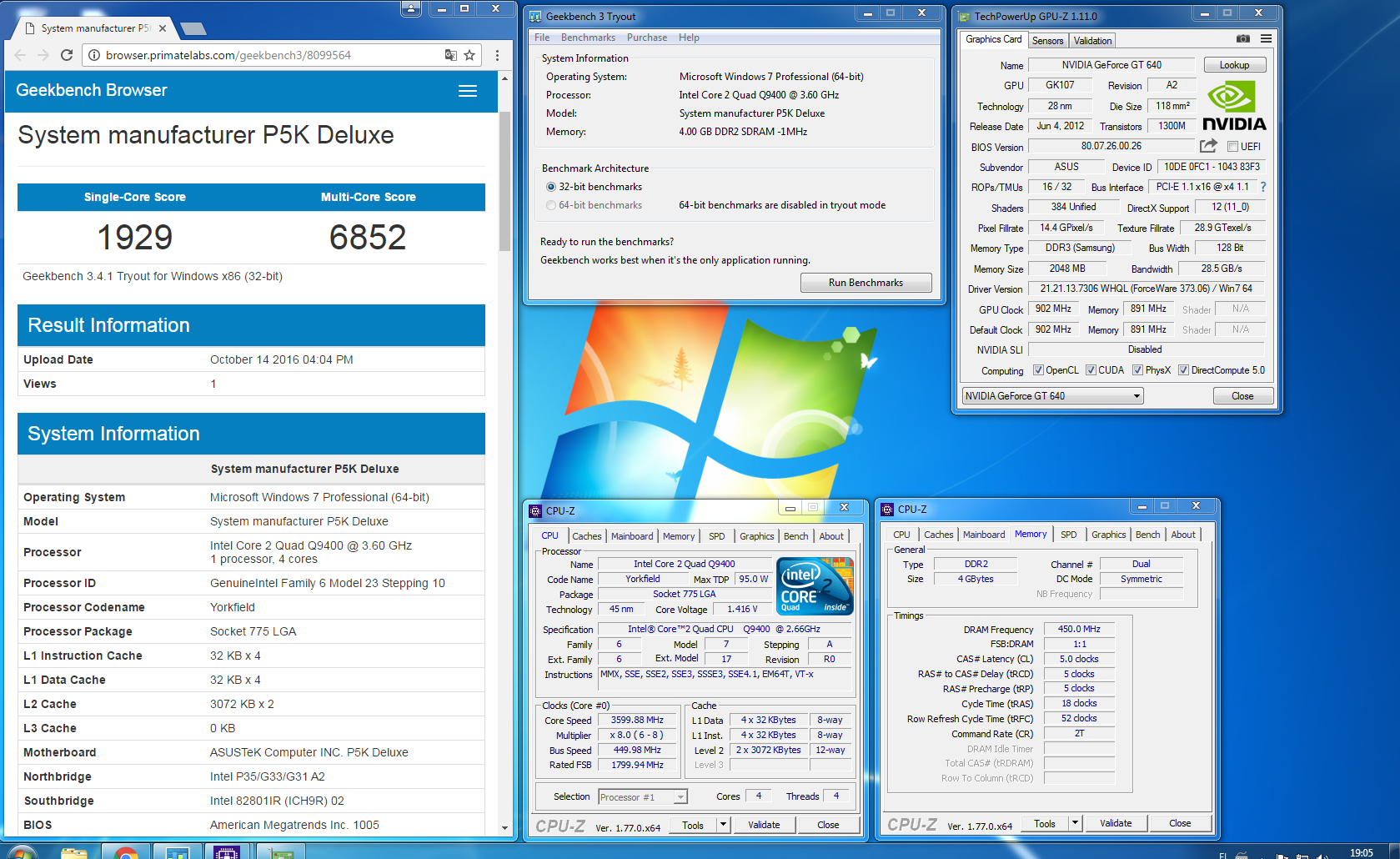Click the translate icon in the address bar

click(x=450, y=55)
